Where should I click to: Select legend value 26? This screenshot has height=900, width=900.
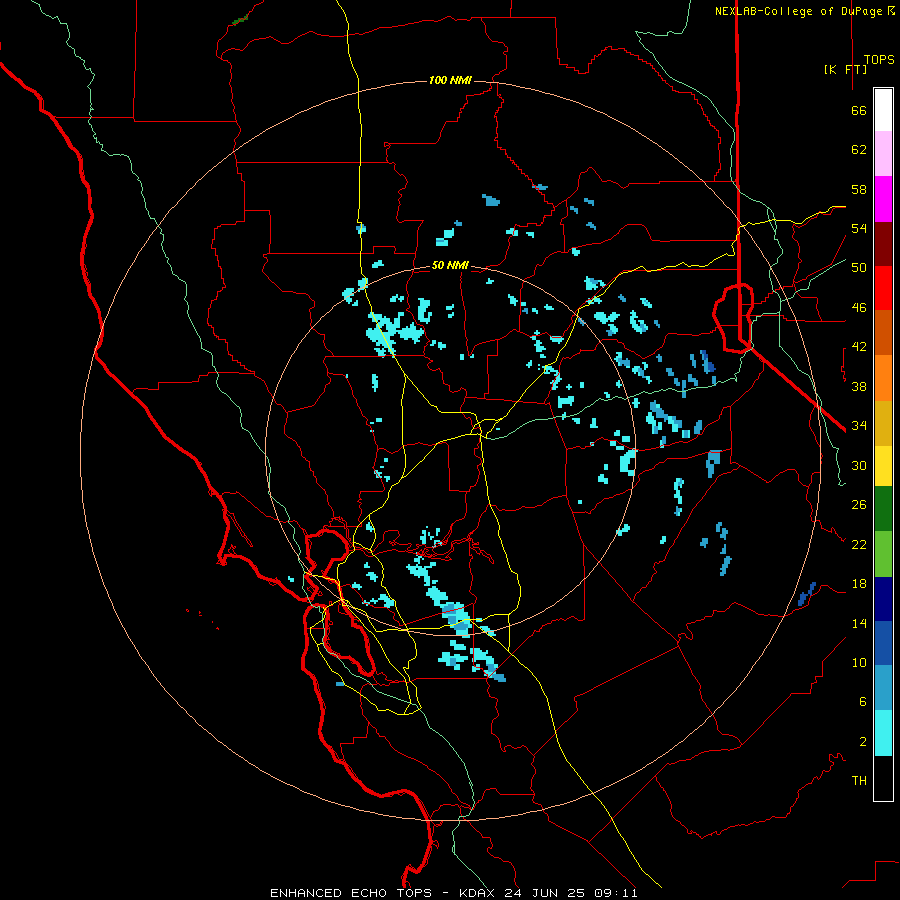pos(859,505)
